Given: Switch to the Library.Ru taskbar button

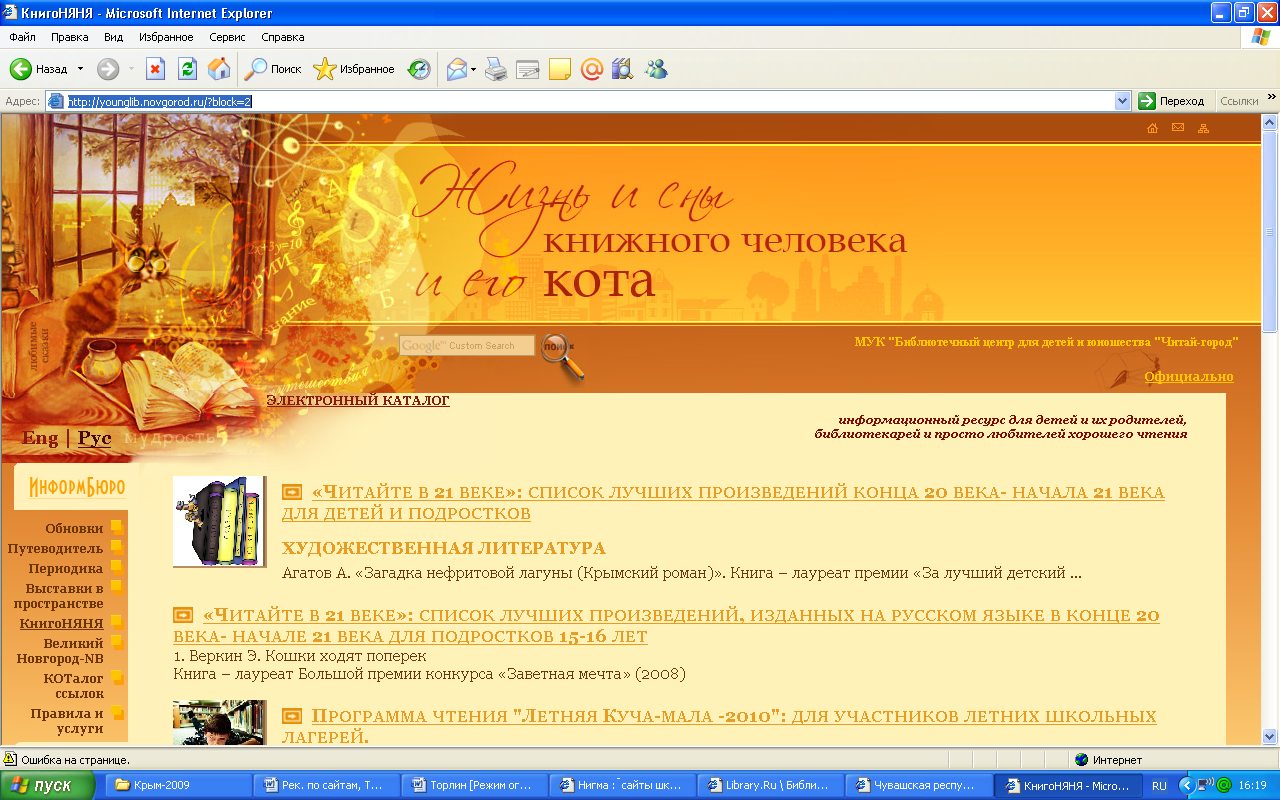Looking at the screenshot, I should [x=771, y=785].
